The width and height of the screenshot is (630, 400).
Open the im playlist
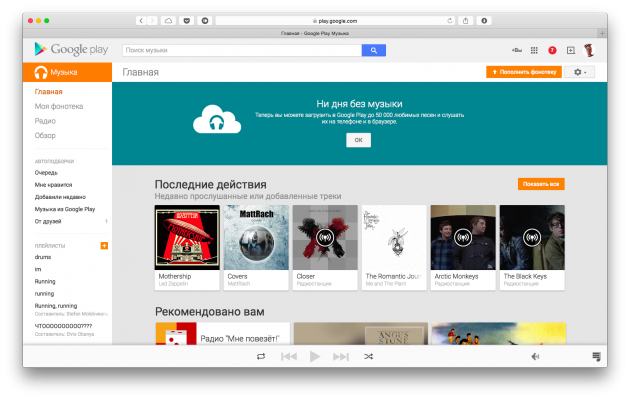(x=38, y=269)
